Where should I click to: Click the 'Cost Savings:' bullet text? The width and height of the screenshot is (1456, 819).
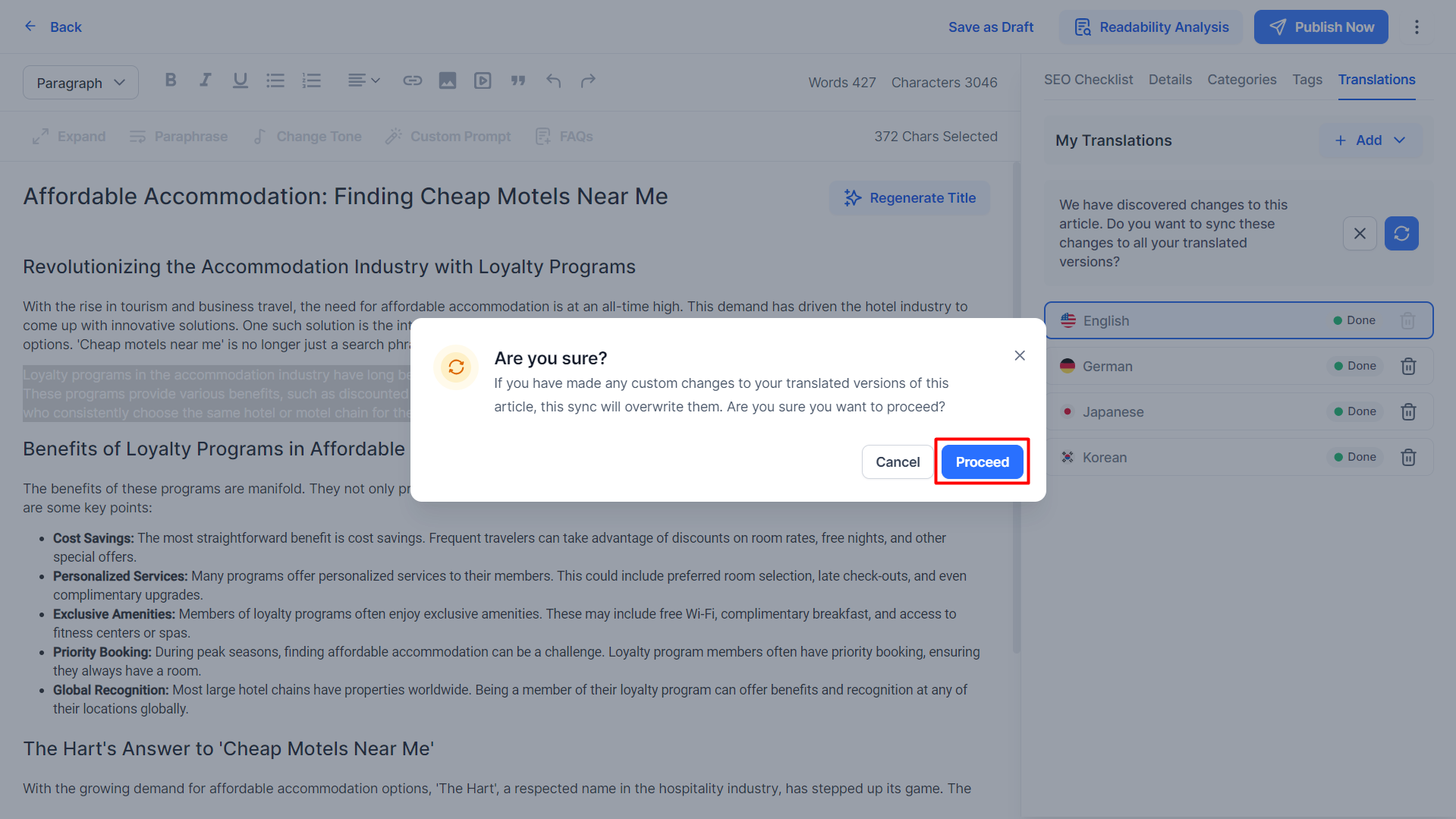[x=93, y=538]
